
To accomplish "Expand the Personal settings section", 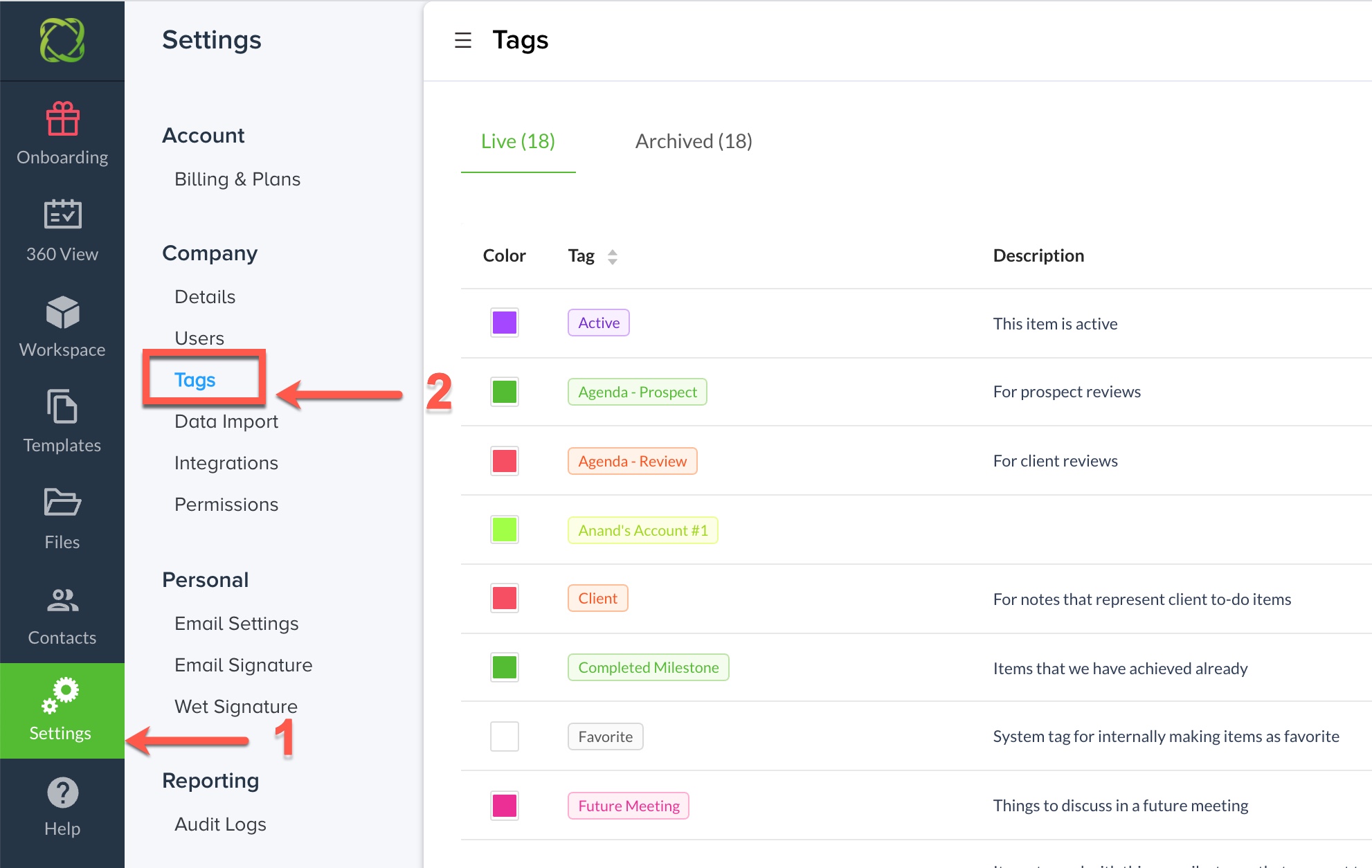I will point(203,580).
